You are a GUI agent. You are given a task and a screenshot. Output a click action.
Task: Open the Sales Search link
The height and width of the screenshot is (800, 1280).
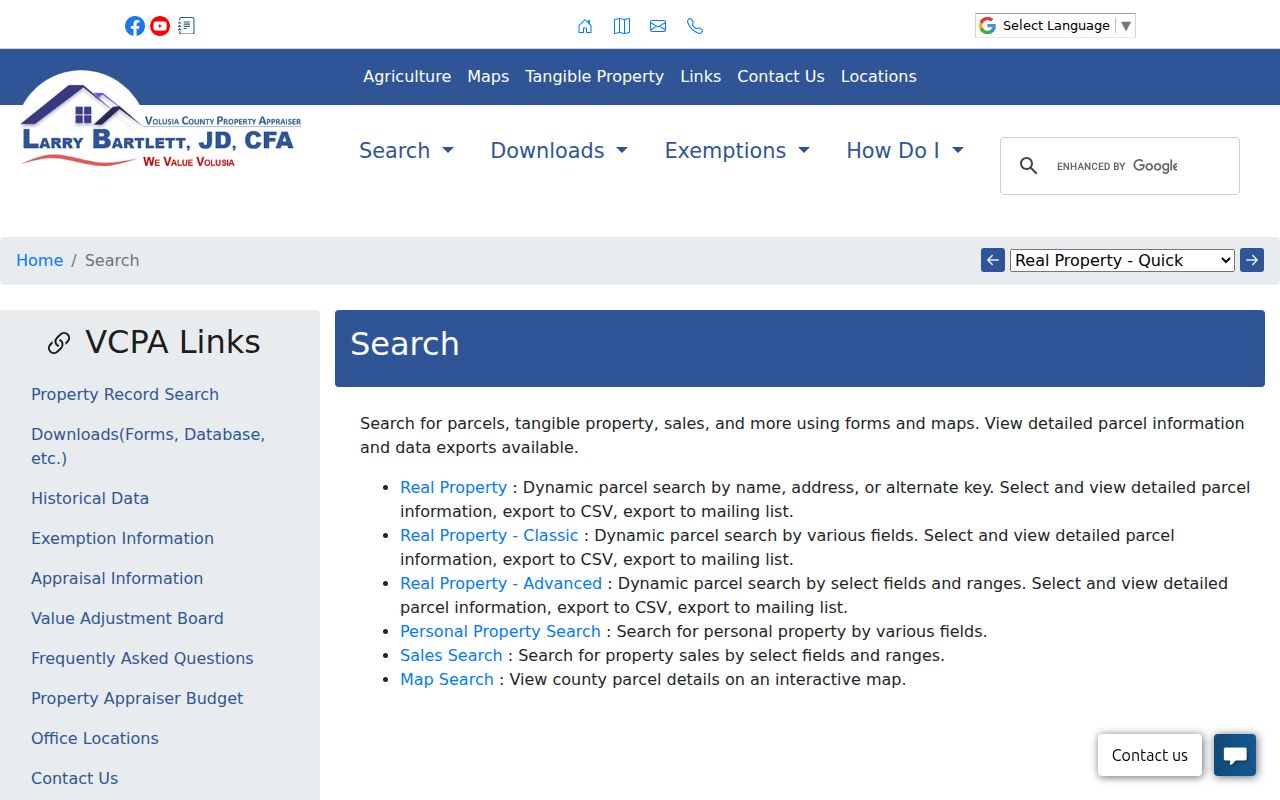[x=451, y=655]
